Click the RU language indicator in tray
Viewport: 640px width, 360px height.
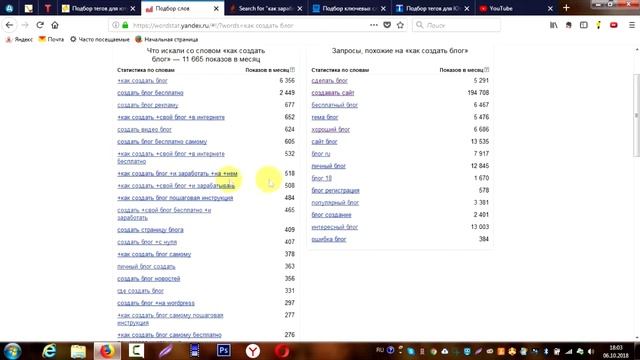380,350
